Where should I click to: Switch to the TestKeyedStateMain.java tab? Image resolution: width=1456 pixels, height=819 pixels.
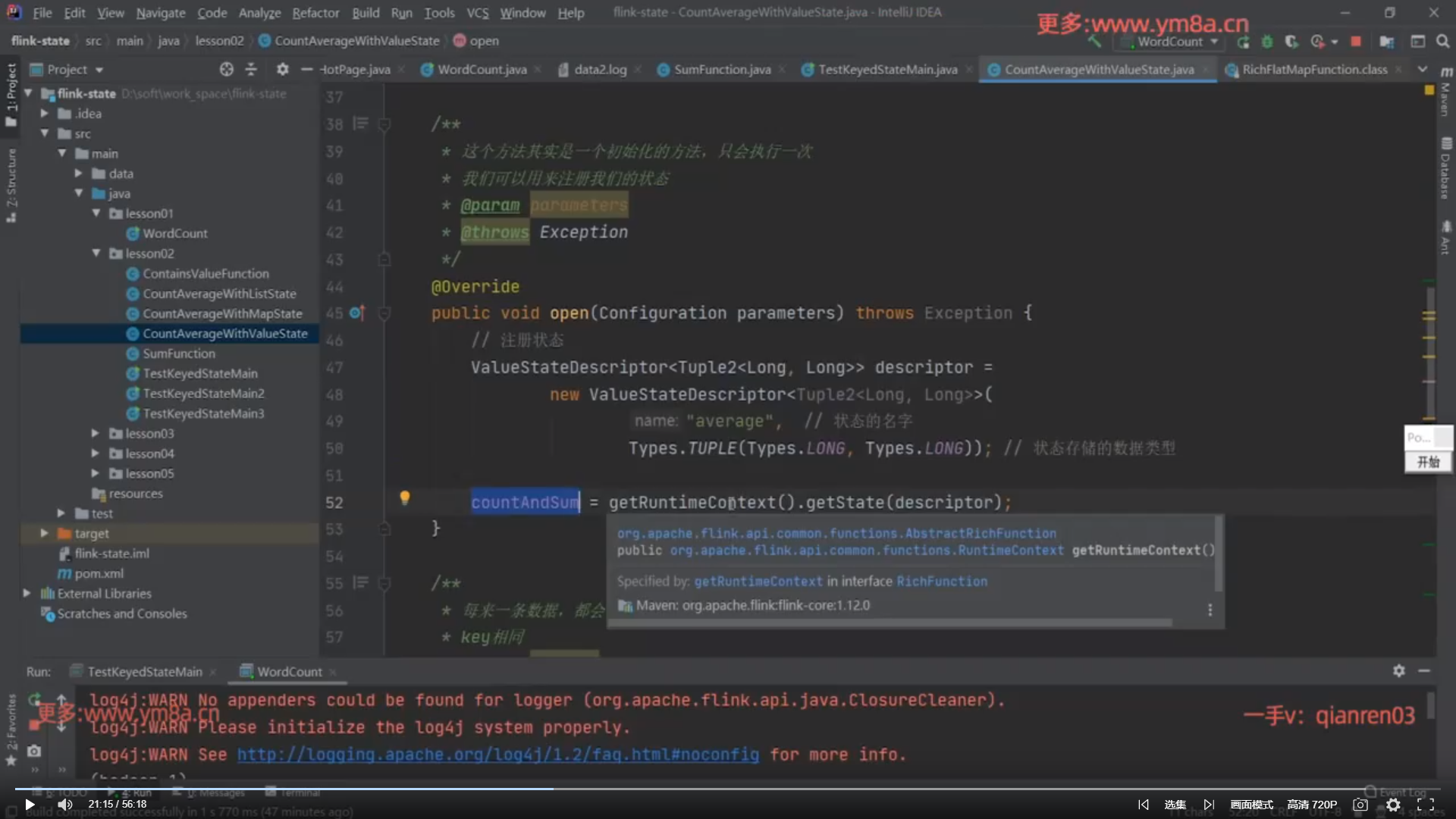886,69
